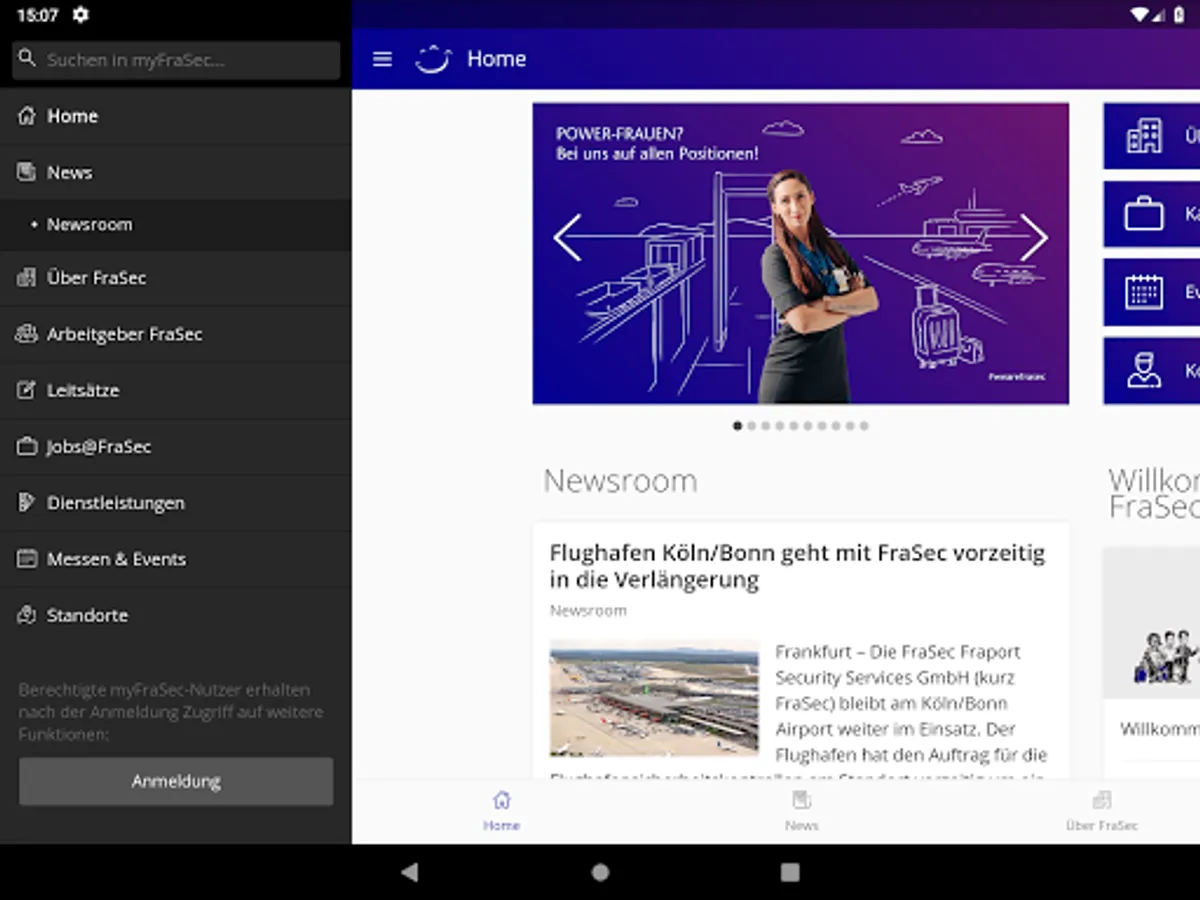
Task: Open the calendar events quick-link tile
Action: [1151, 292]
